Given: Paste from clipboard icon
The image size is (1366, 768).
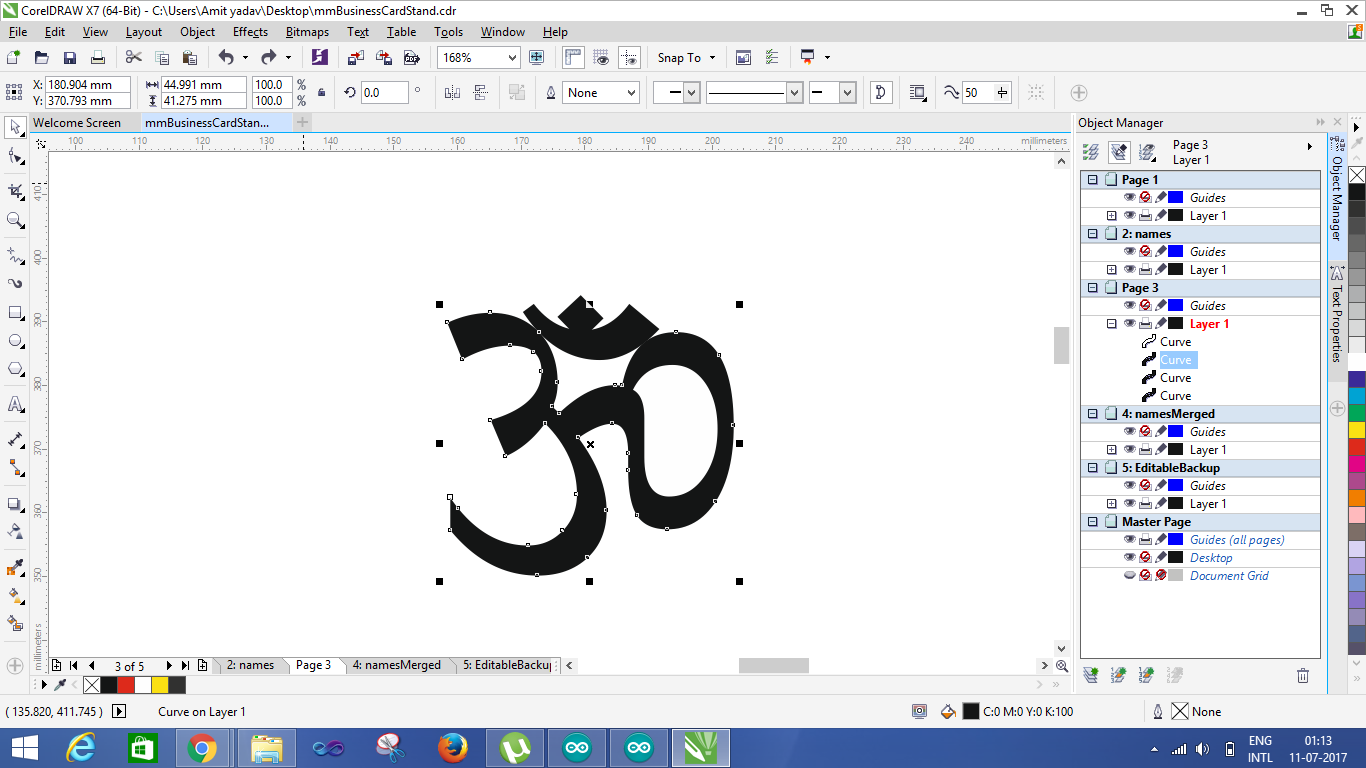Looking at the screenshot, I should [x=189, y=58].
